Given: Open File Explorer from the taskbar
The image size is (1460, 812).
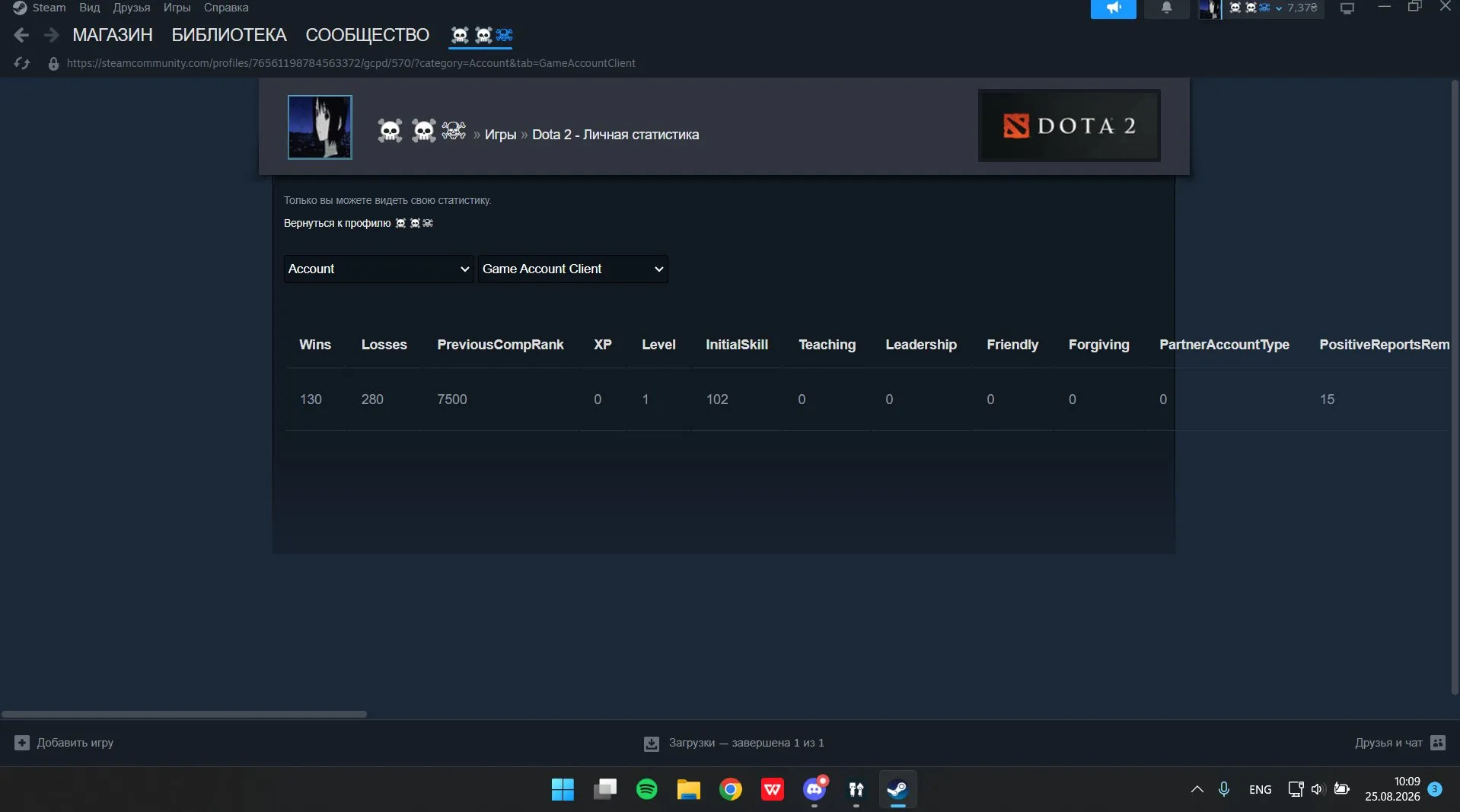Looking at the screenshot, I should pos(689,789).
